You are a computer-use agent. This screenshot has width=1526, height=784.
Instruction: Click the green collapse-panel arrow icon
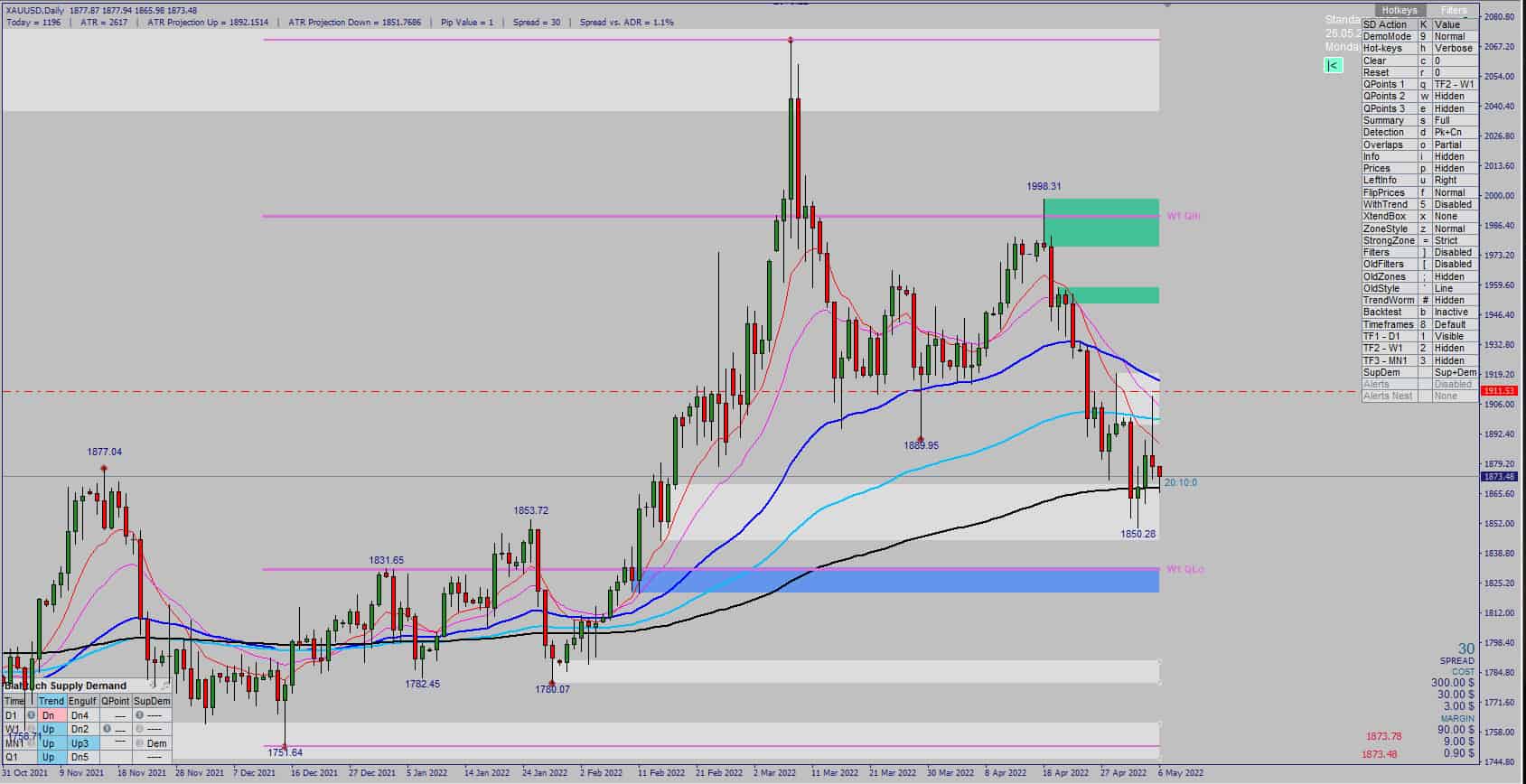coord(1334,65)
